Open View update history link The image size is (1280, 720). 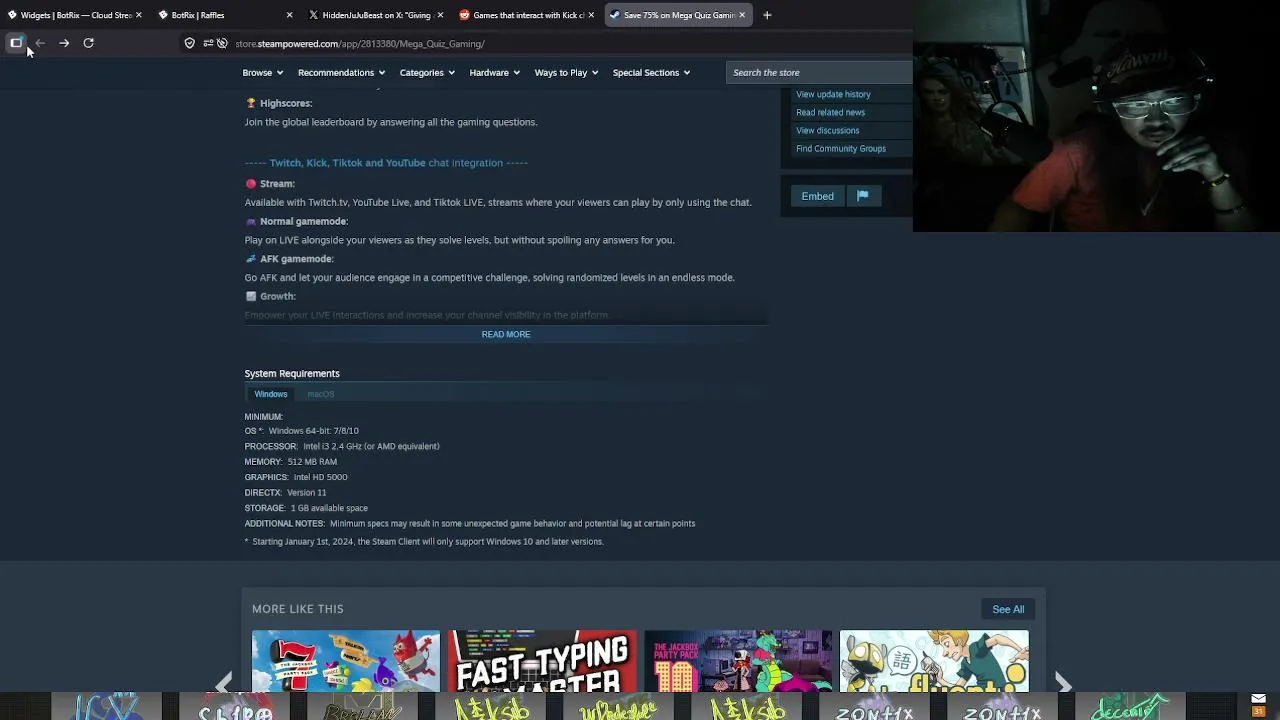click(x=833, y=94)
